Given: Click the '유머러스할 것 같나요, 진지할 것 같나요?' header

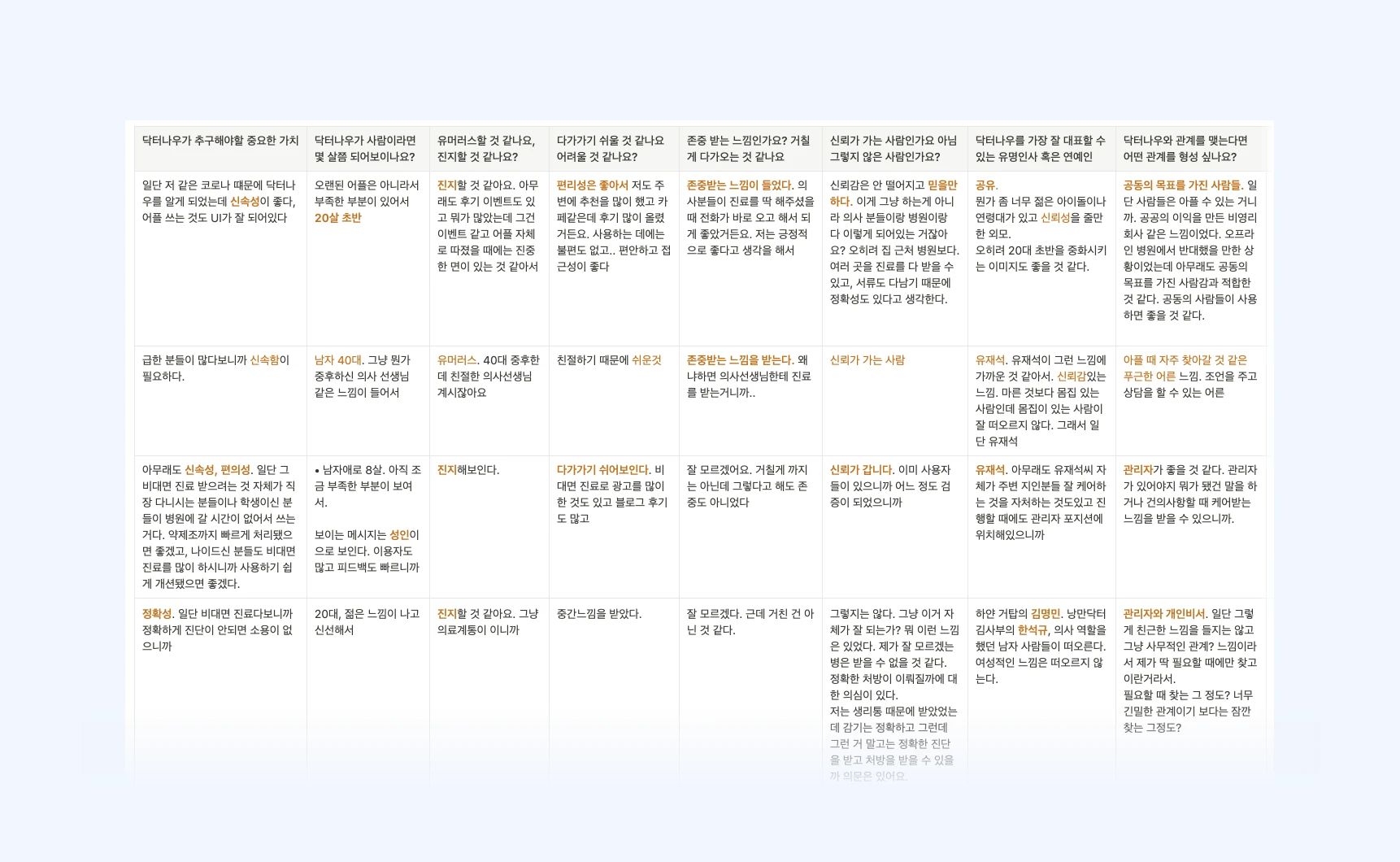Looking at the screenshot, I should [489, 149].
